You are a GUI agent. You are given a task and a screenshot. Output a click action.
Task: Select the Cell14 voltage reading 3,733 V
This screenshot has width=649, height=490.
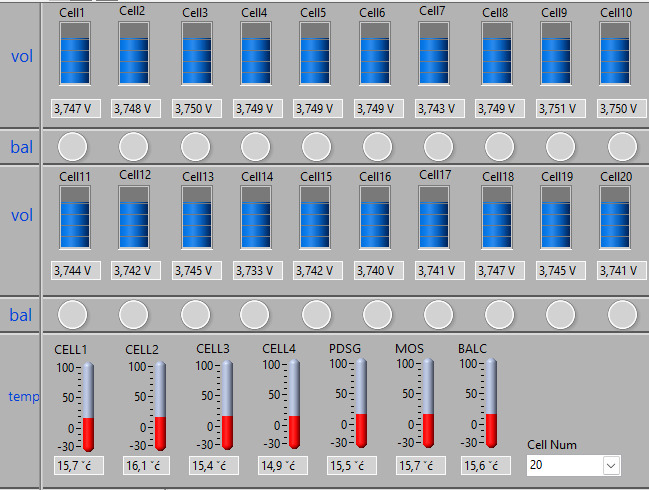(255, 271)
